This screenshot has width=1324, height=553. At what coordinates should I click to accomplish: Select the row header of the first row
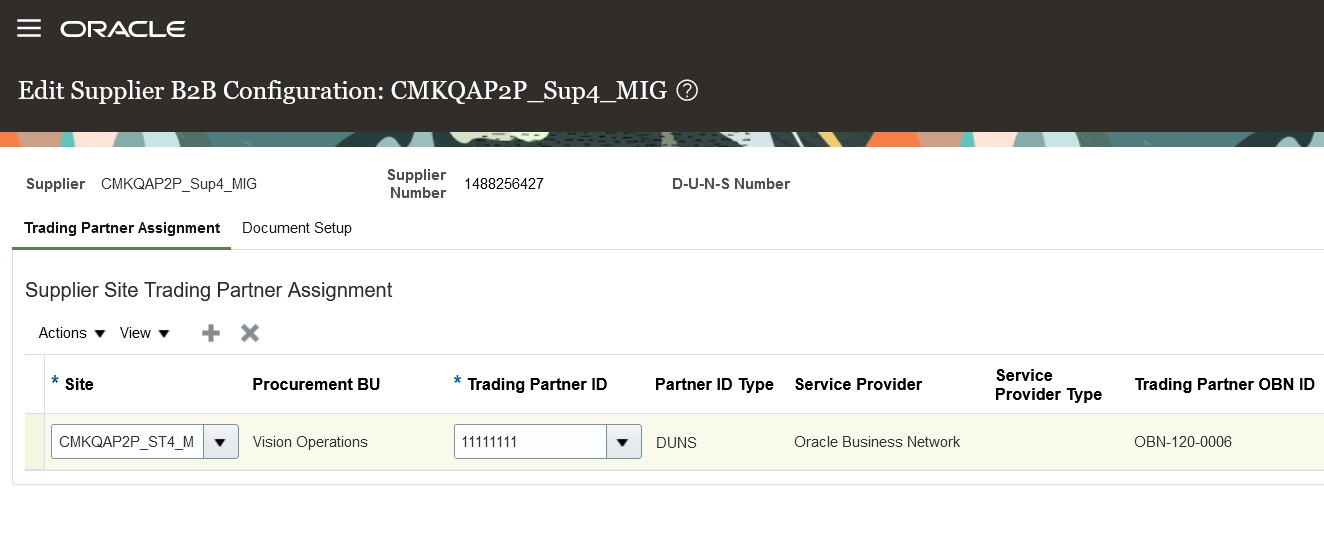(x=35, y=442)
